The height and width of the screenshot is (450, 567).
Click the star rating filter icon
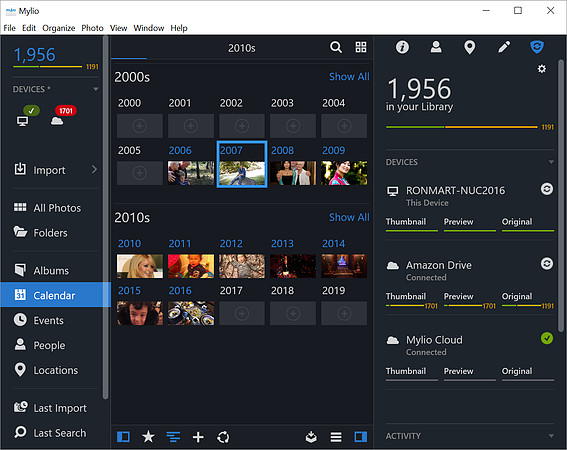click(148, 437)
